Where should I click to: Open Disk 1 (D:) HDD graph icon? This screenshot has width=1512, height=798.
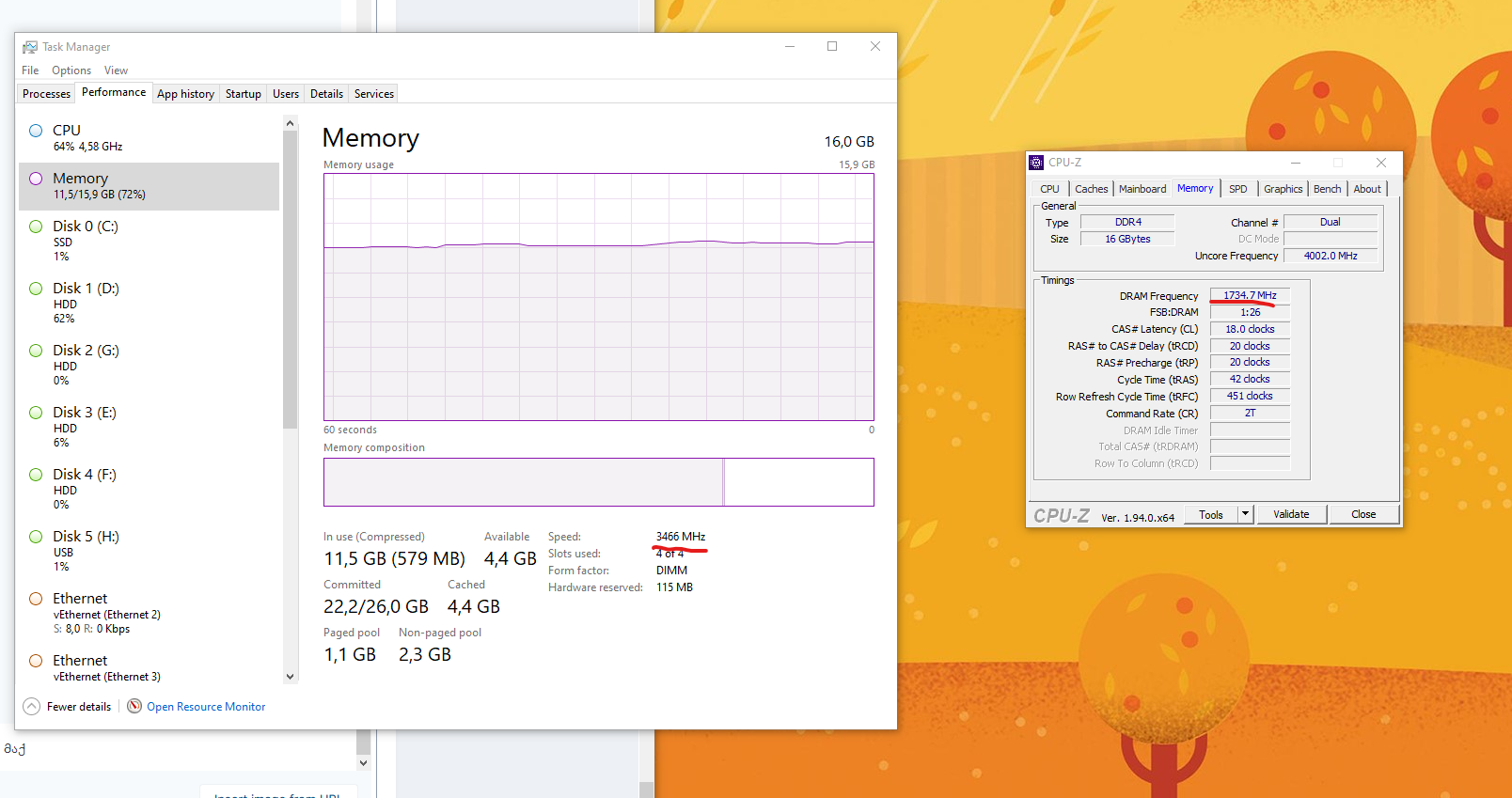36,289
